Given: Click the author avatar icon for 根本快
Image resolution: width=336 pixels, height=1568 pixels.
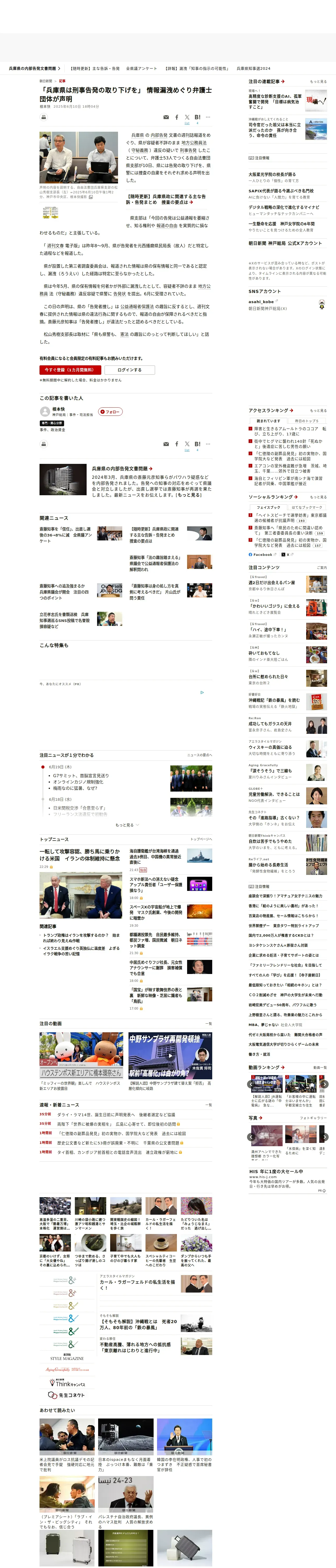Looking at the screenshot, I should coord(44,412).
